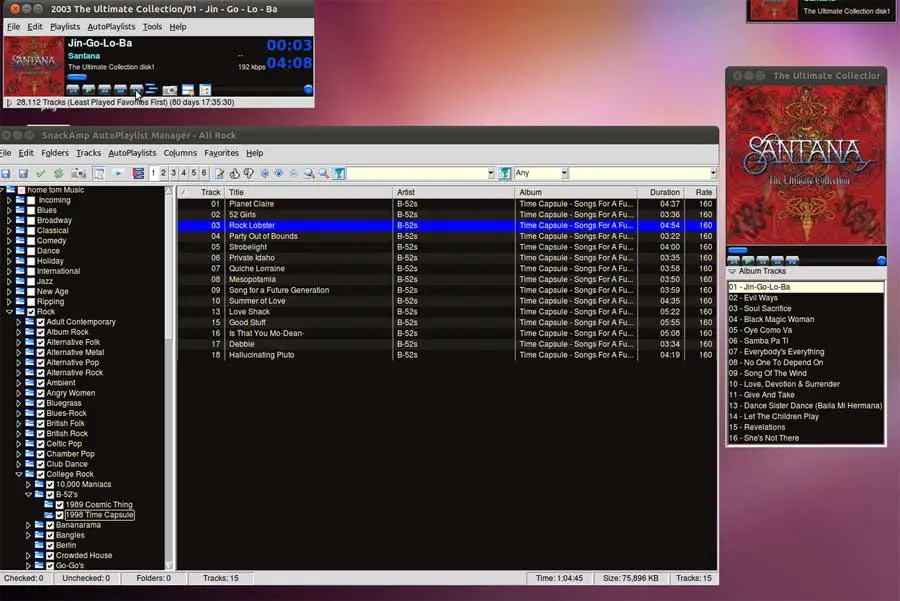Select column layout button 1
The height and width of the screenshot is (601, 900).
coord(153,173)
